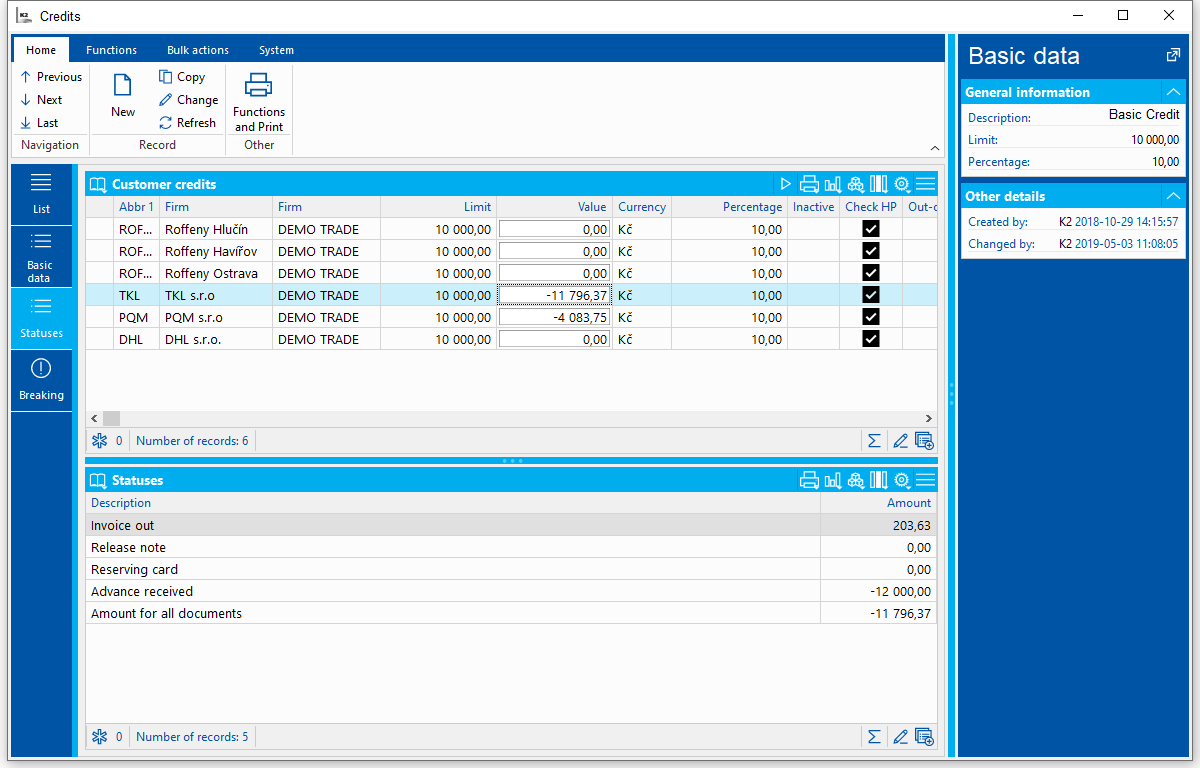Go to Next record
This screenshot has width=1200, height=768.
41,100
